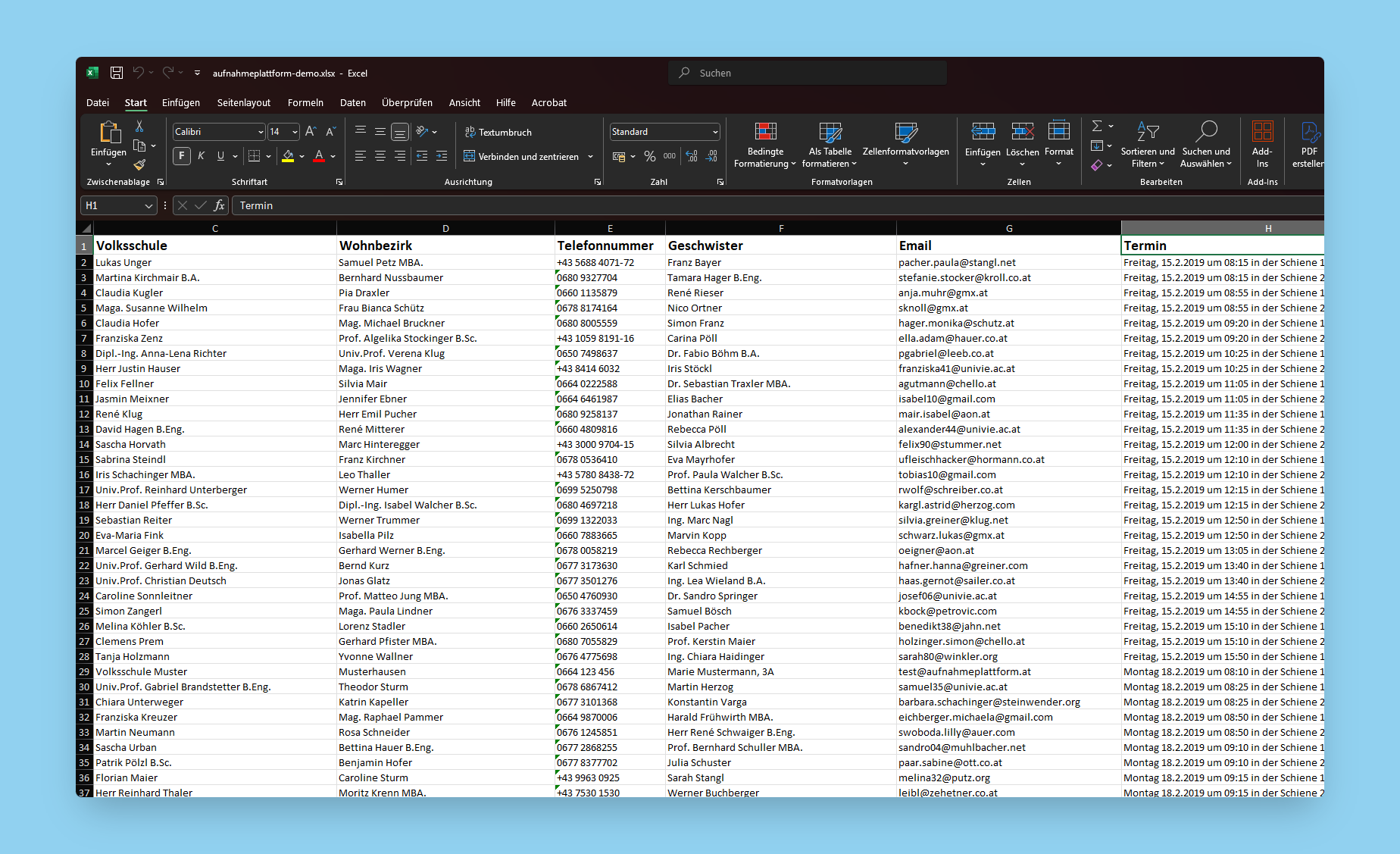The image size is (1400, 854).
Task: Click the AutoSum sigma icon
Action: click(1096, 126)
